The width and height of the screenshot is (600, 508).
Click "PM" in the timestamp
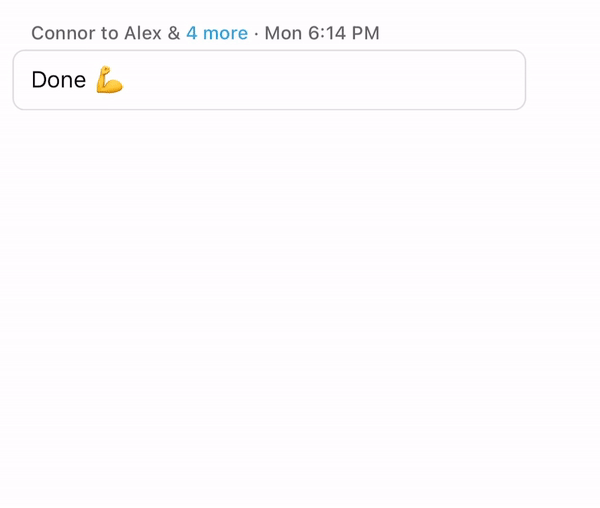pyautogui.click(x=366, y=33)
